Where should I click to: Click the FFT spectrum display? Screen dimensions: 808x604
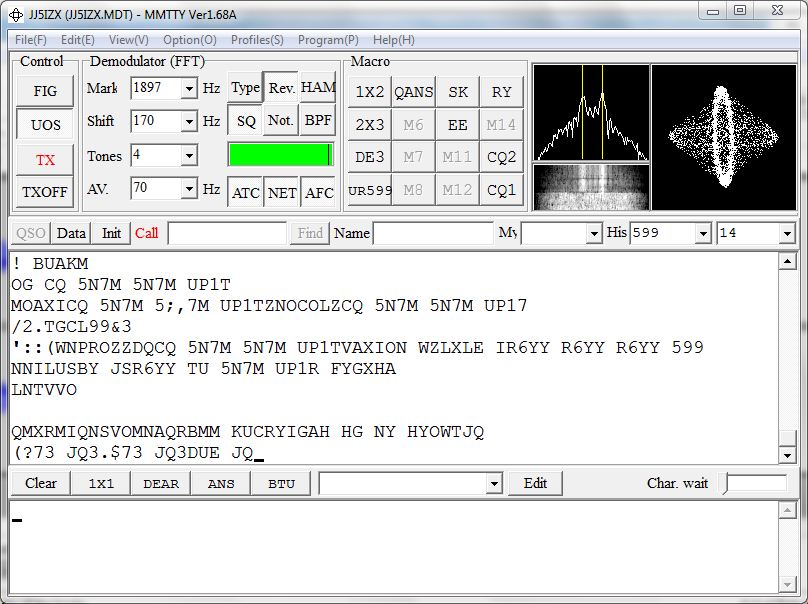[591, 112]
